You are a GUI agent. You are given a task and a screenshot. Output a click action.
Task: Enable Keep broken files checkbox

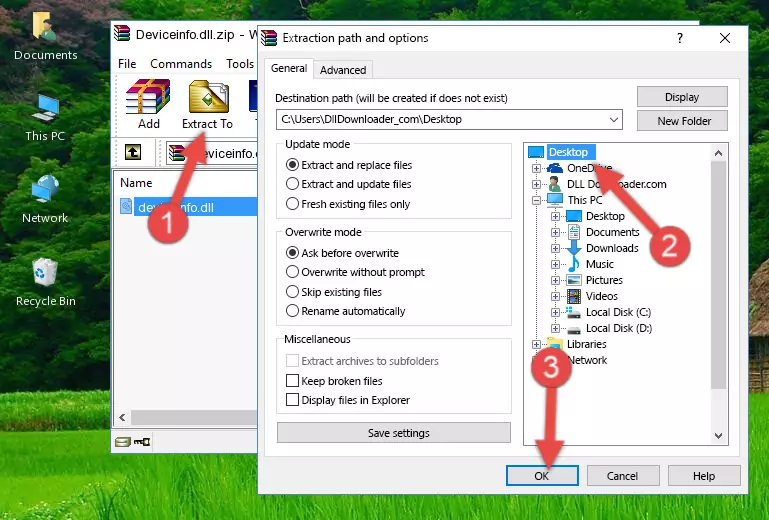292,381
